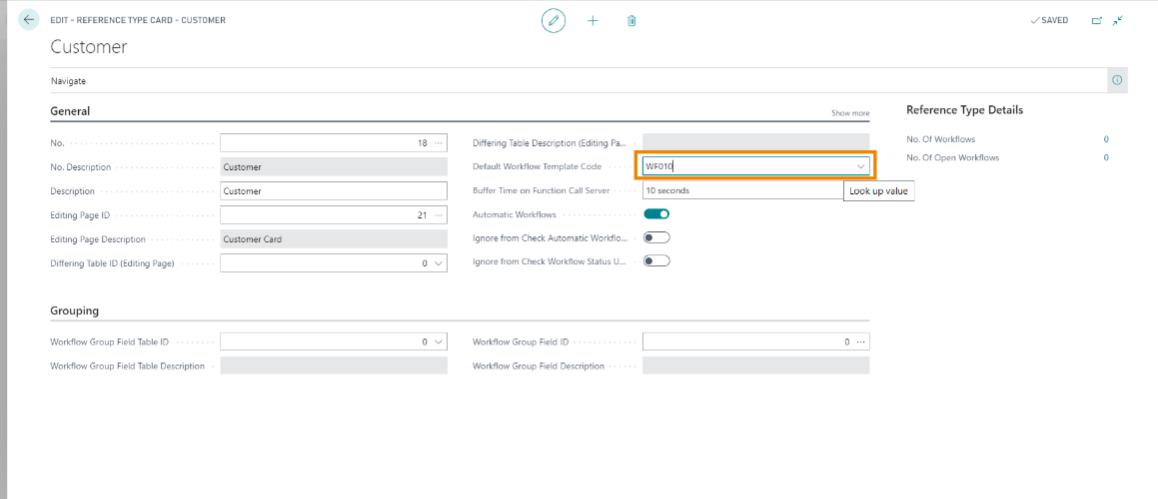1158x499 pixels.
Task: Click the plus icon to create new
Action: tap(592, 20)
